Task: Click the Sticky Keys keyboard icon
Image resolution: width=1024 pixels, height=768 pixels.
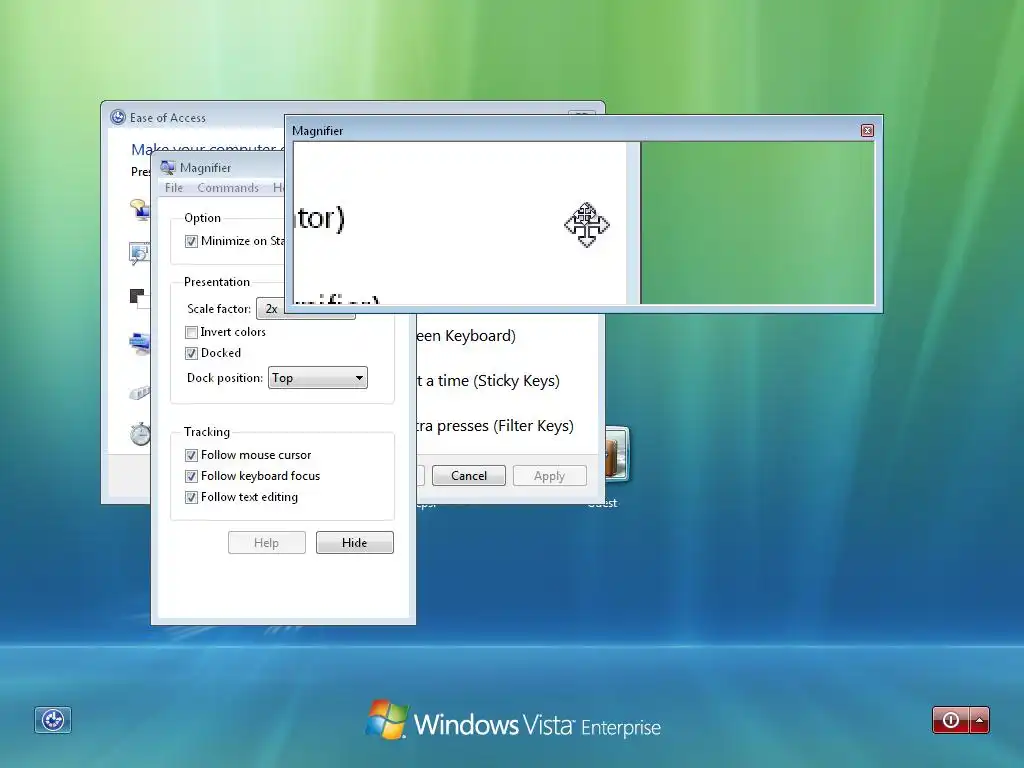Action: pyautogui.click(x=140, y=392)
